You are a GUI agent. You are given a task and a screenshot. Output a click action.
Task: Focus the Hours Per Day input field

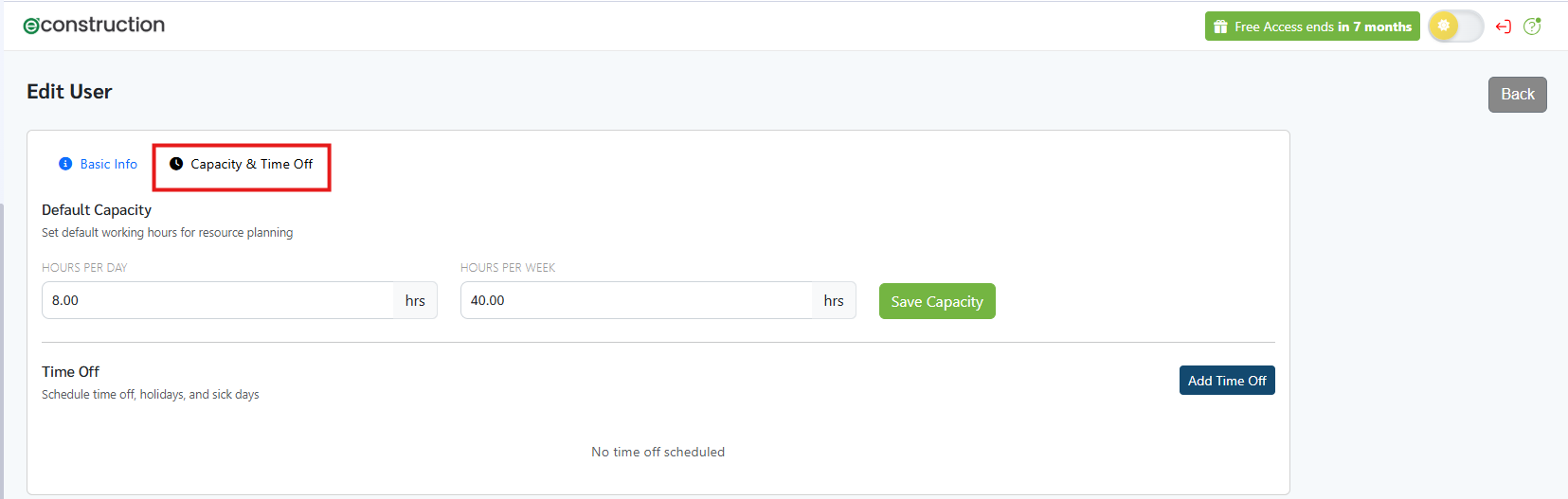(218, 300)
